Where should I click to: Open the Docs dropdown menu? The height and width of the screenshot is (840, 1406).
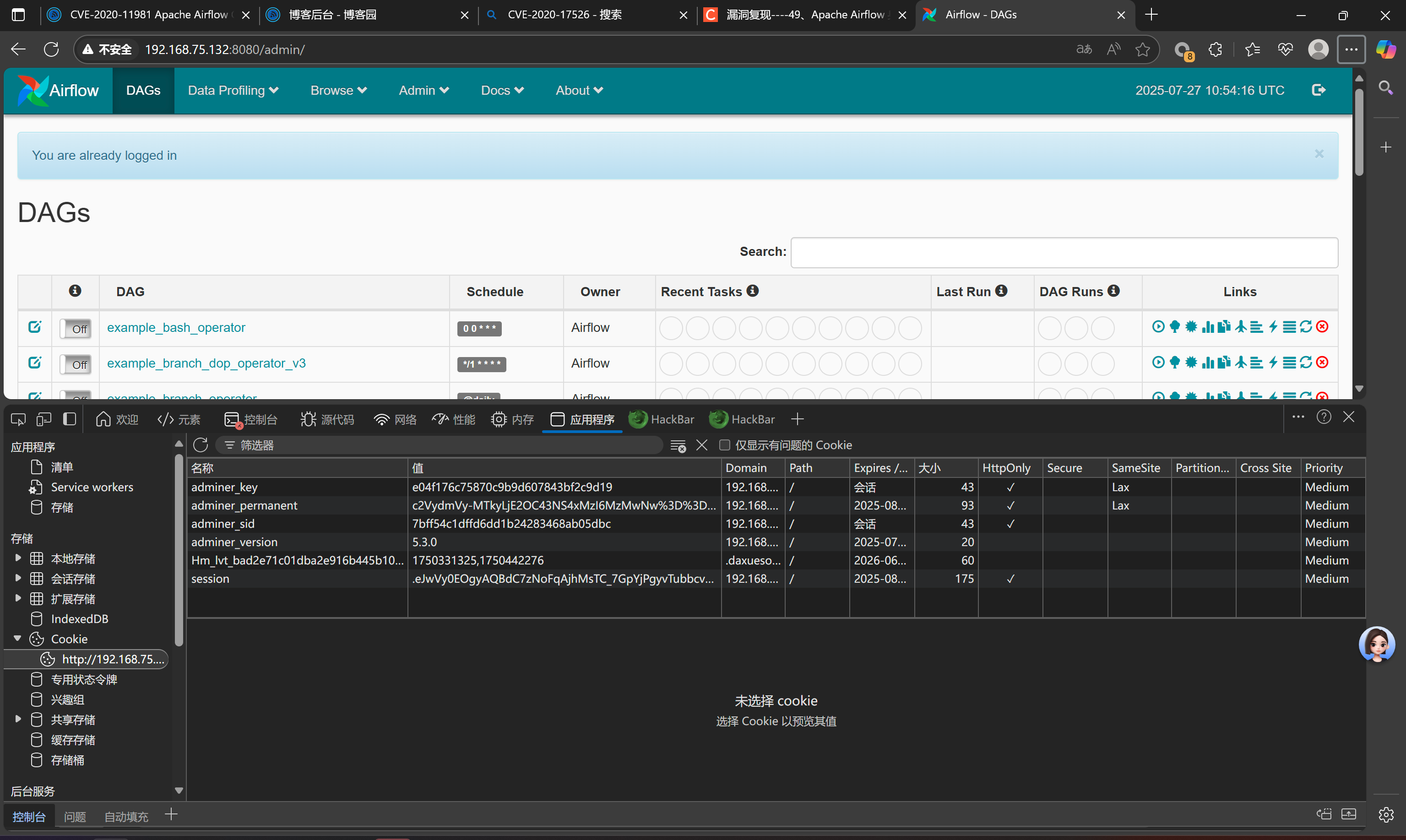click(x=502, y=91)
